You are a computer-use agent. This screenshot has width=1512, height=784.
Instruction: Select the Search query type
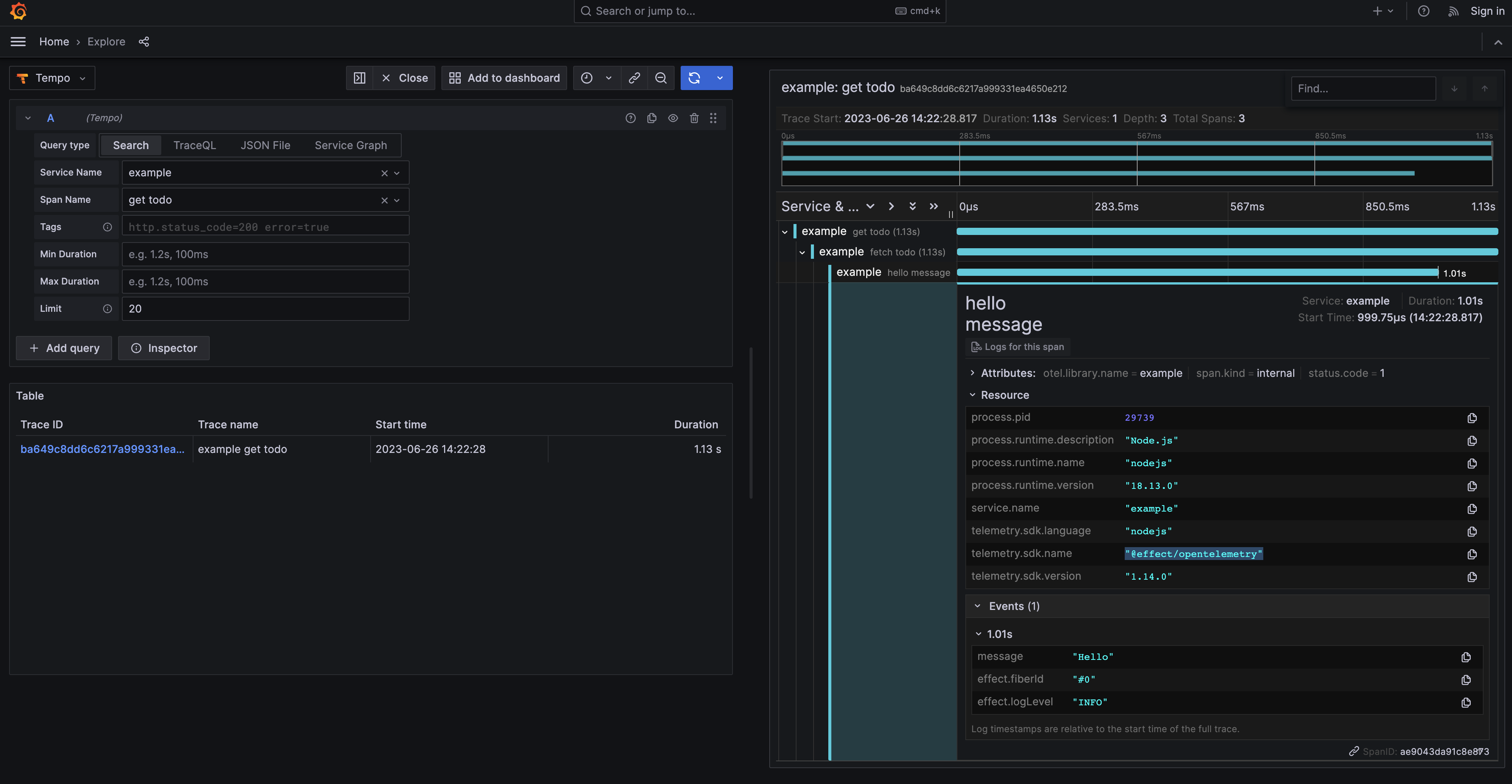click(x=130, y=145)
